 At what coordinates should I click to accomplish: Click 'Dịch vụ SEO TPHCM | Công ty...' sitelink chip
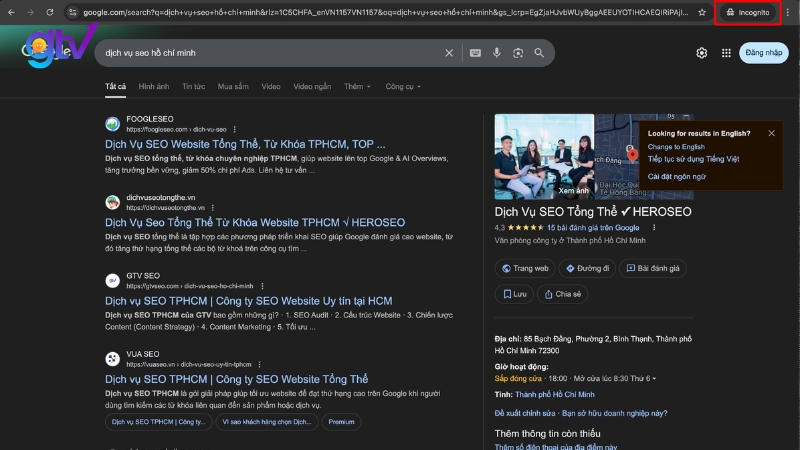pos(158,422)
